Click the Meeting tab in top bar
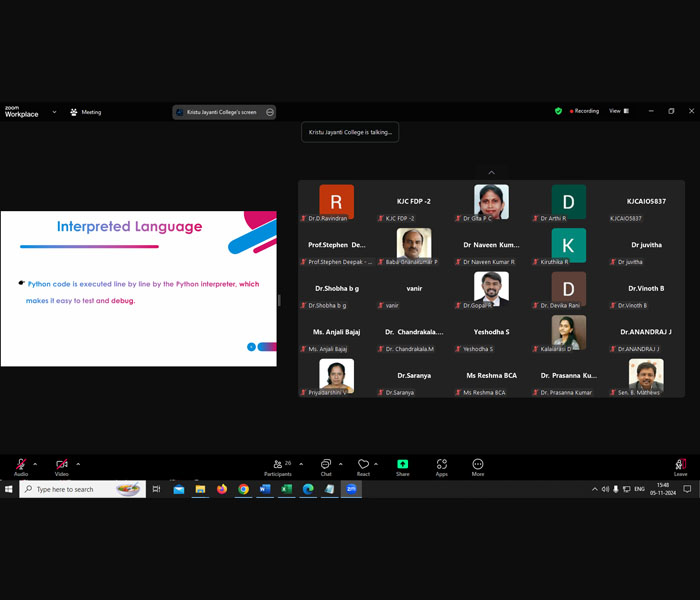 tap(86, 112)
